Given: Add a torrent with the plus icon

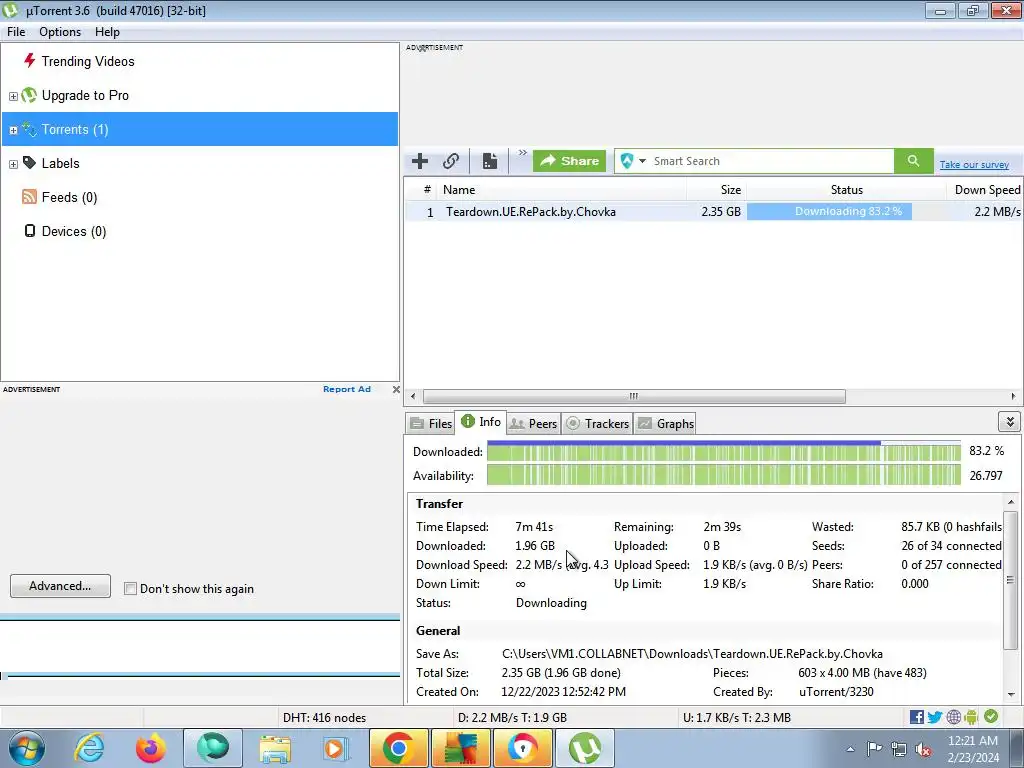Looking at the screenshot, I should click(420, 161).
